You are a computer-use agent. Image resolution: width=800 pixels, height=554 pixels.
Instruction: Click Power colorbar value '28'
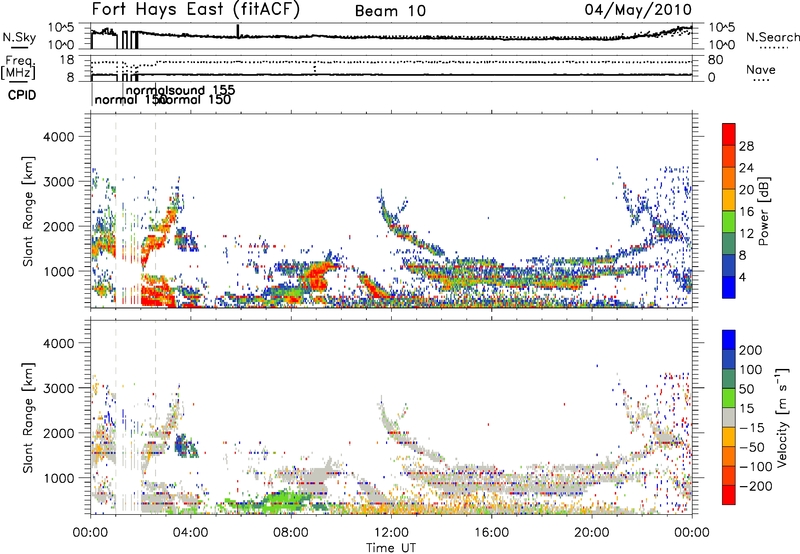[x=746, y=146]
